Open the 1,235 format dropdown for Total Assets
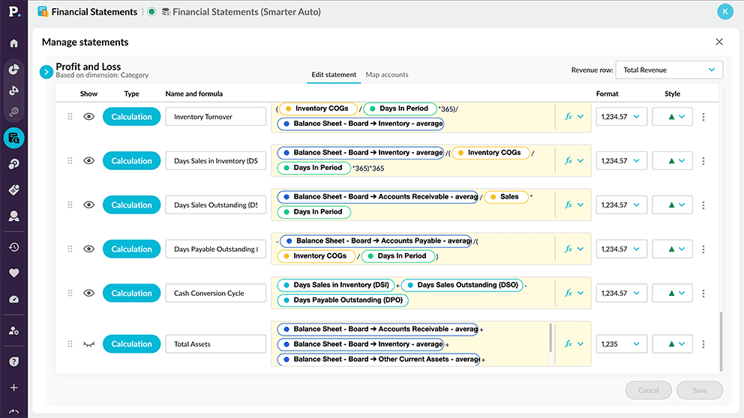The width and height of the screenshot is (744, 418). [621, 344]
